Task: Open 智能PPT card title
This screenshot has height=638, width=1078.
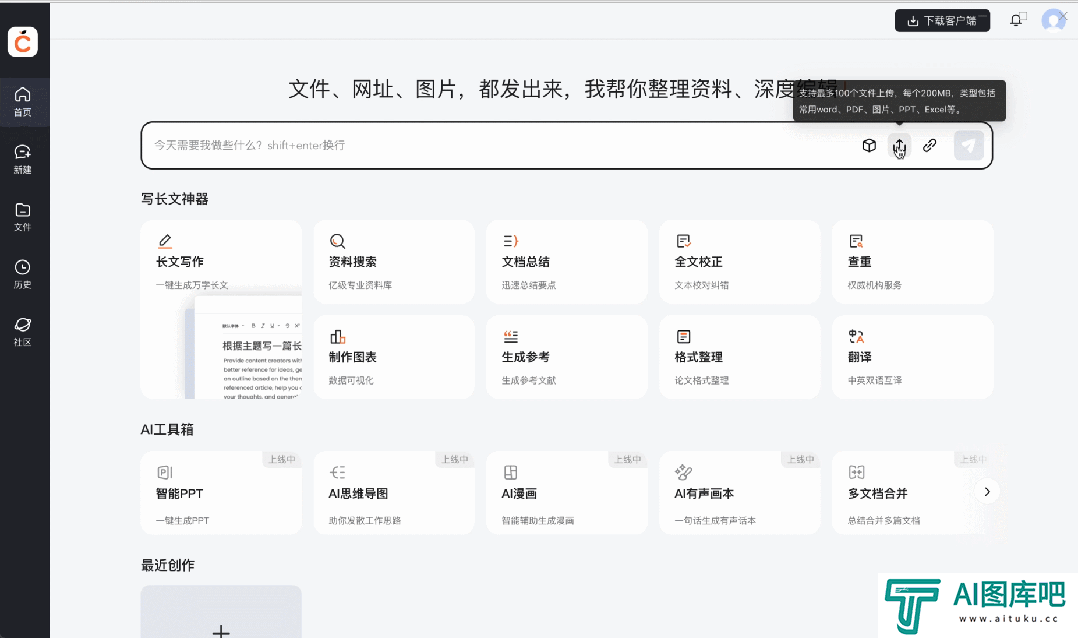Action: coord(179,494)
